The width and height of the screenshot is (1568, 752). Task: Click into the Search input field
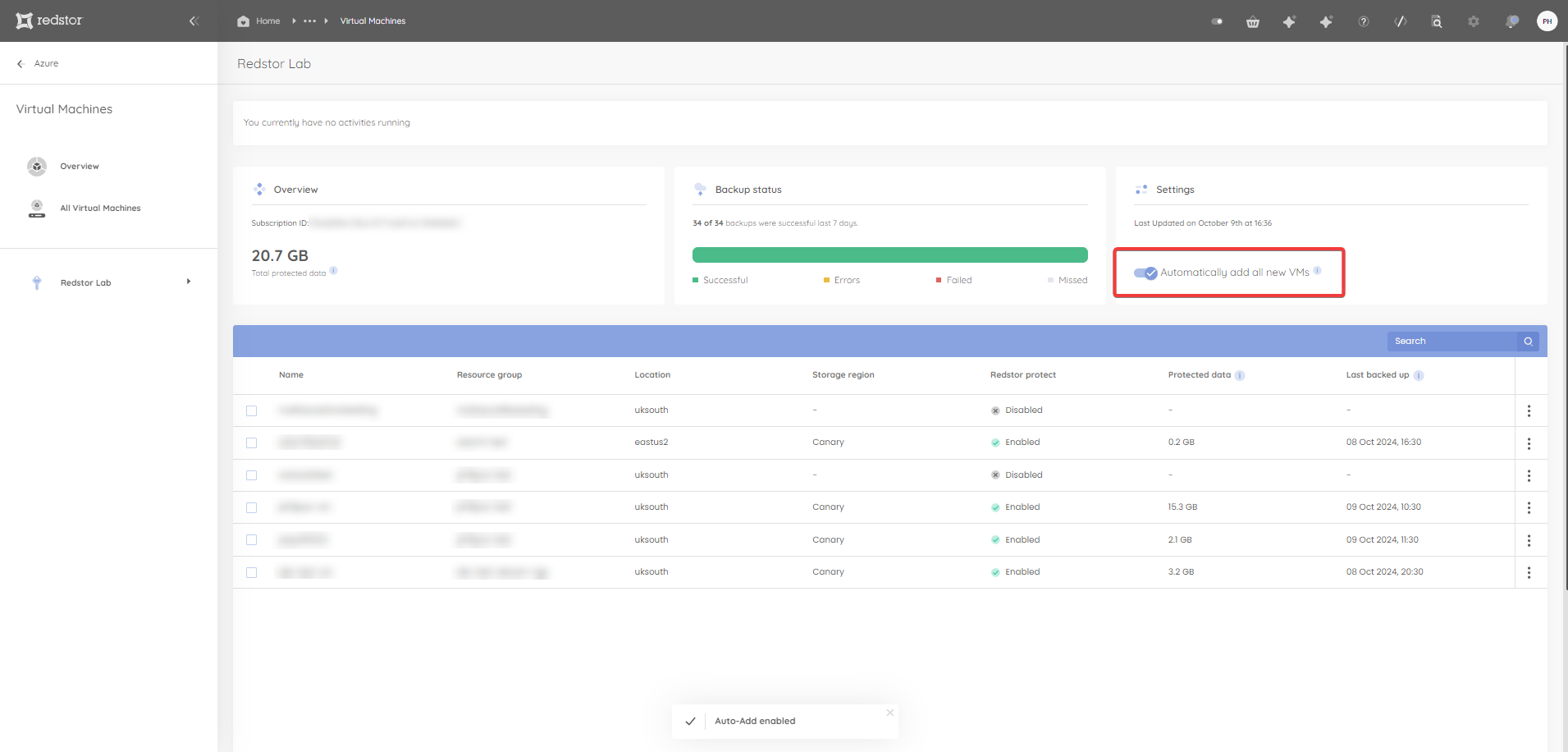click(1454, 342)
